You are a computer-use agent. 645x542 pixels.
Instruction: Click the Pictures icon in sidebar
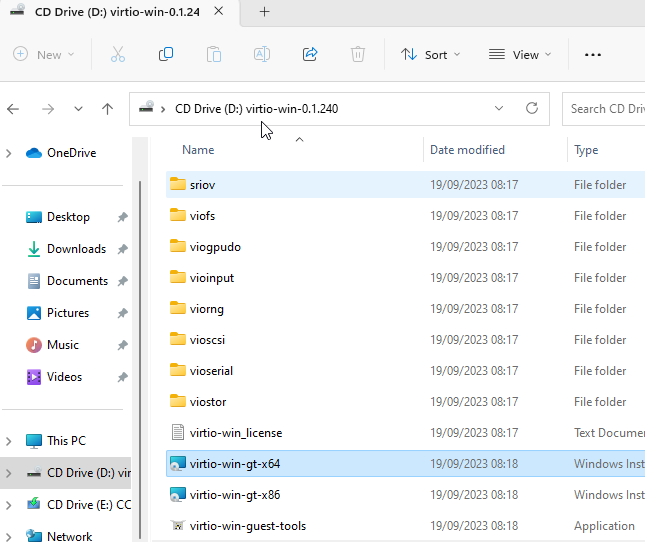pyautogui.click(x=34, y=313)
